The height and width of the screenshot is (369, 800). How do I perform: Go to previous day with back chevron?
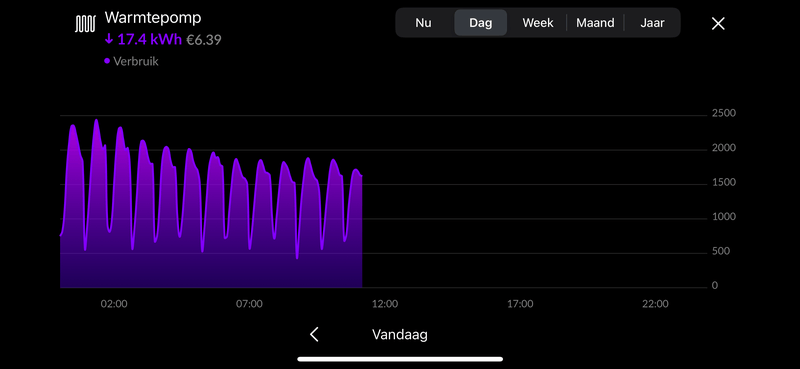pos(314,335)
